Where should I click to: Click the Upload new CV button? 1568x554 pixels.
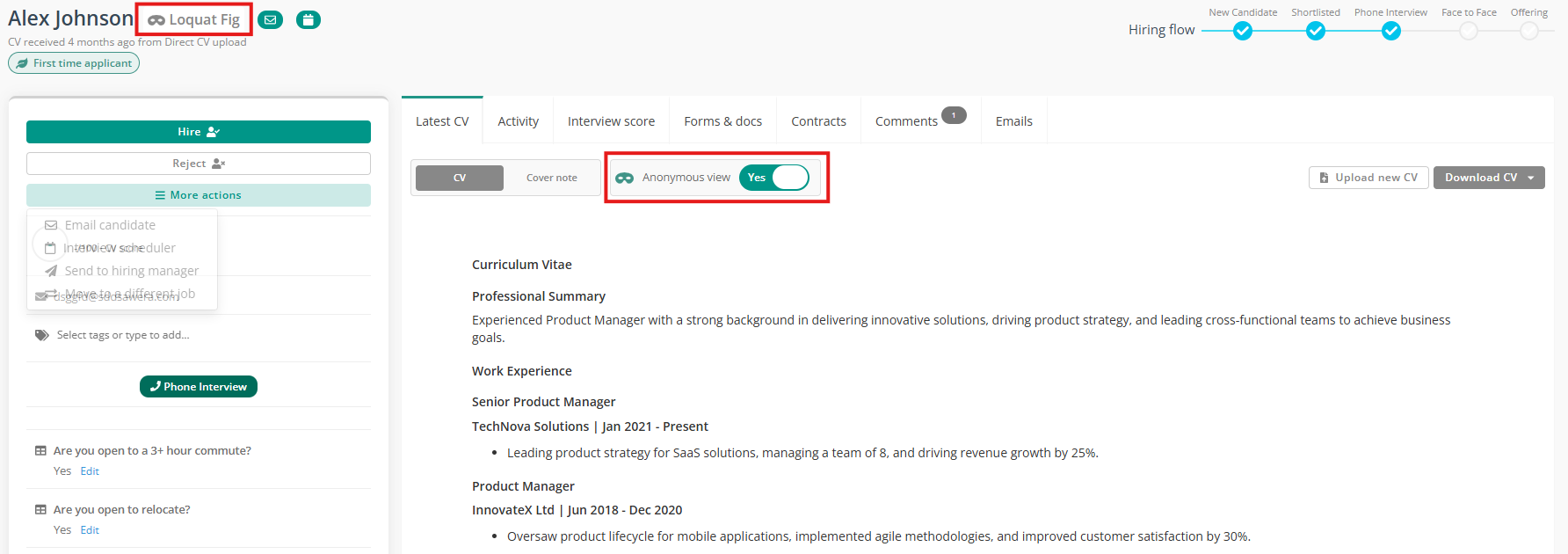pyautogui.click(x=1368, y=178)
